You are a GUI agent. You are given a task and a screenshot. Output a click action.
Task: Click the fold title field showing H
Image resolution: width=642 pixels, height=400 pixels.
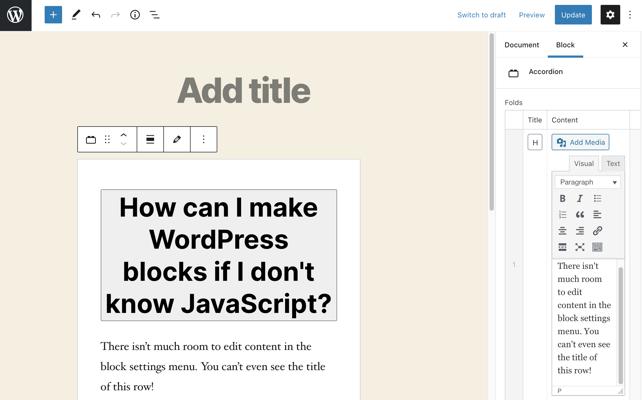(x=535, y=142)
